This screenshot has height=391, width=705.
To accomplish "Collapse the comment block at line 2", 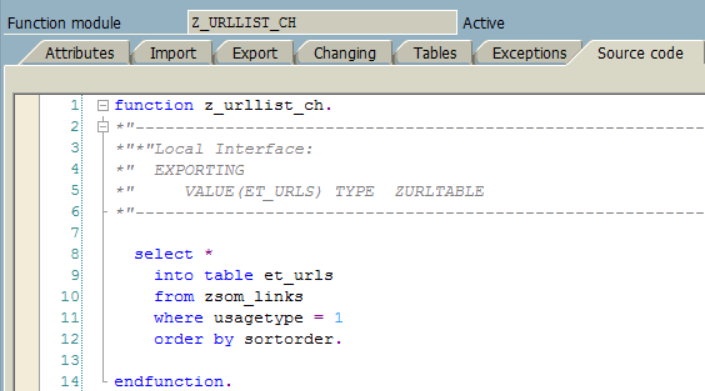I will [x=103, y=127].
